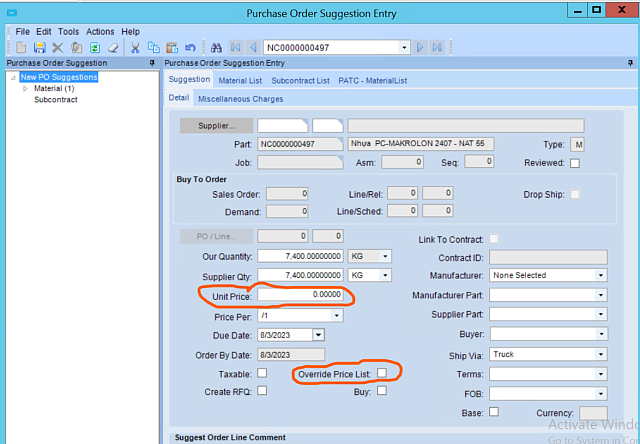Click the green Refresh toolbar icon
Image resolution: width=640 pixels, height=444 pixels.
pyautogui.click(x=95, y=48)
